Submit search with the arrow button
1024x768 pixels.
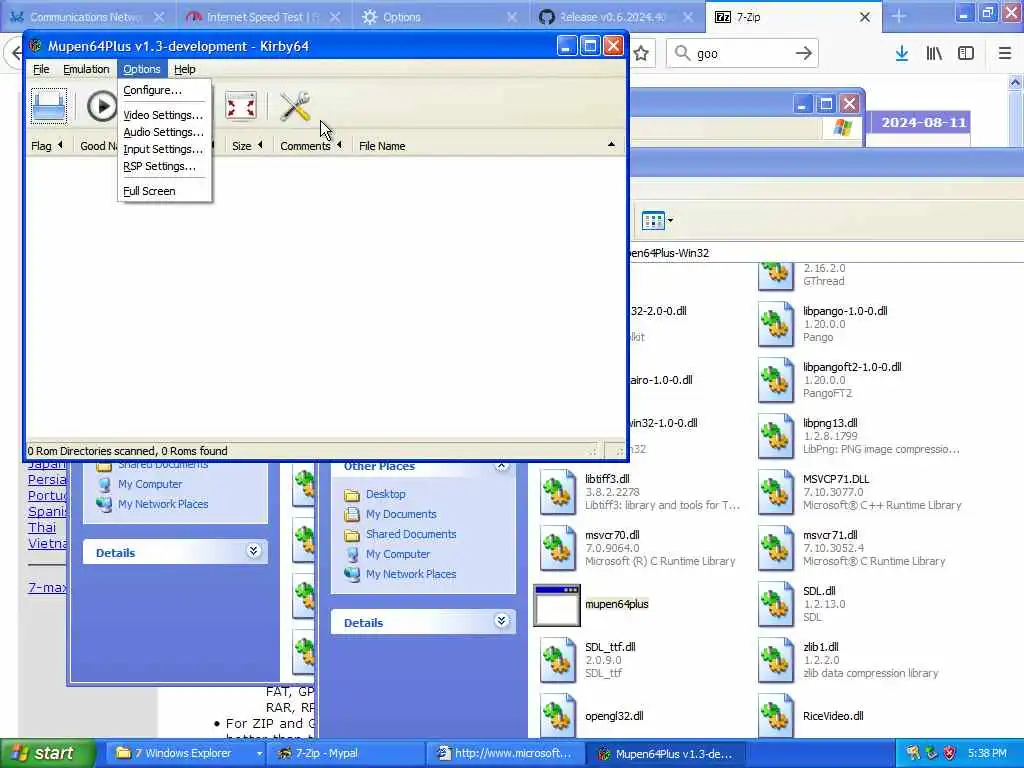[x=804, y=54]
